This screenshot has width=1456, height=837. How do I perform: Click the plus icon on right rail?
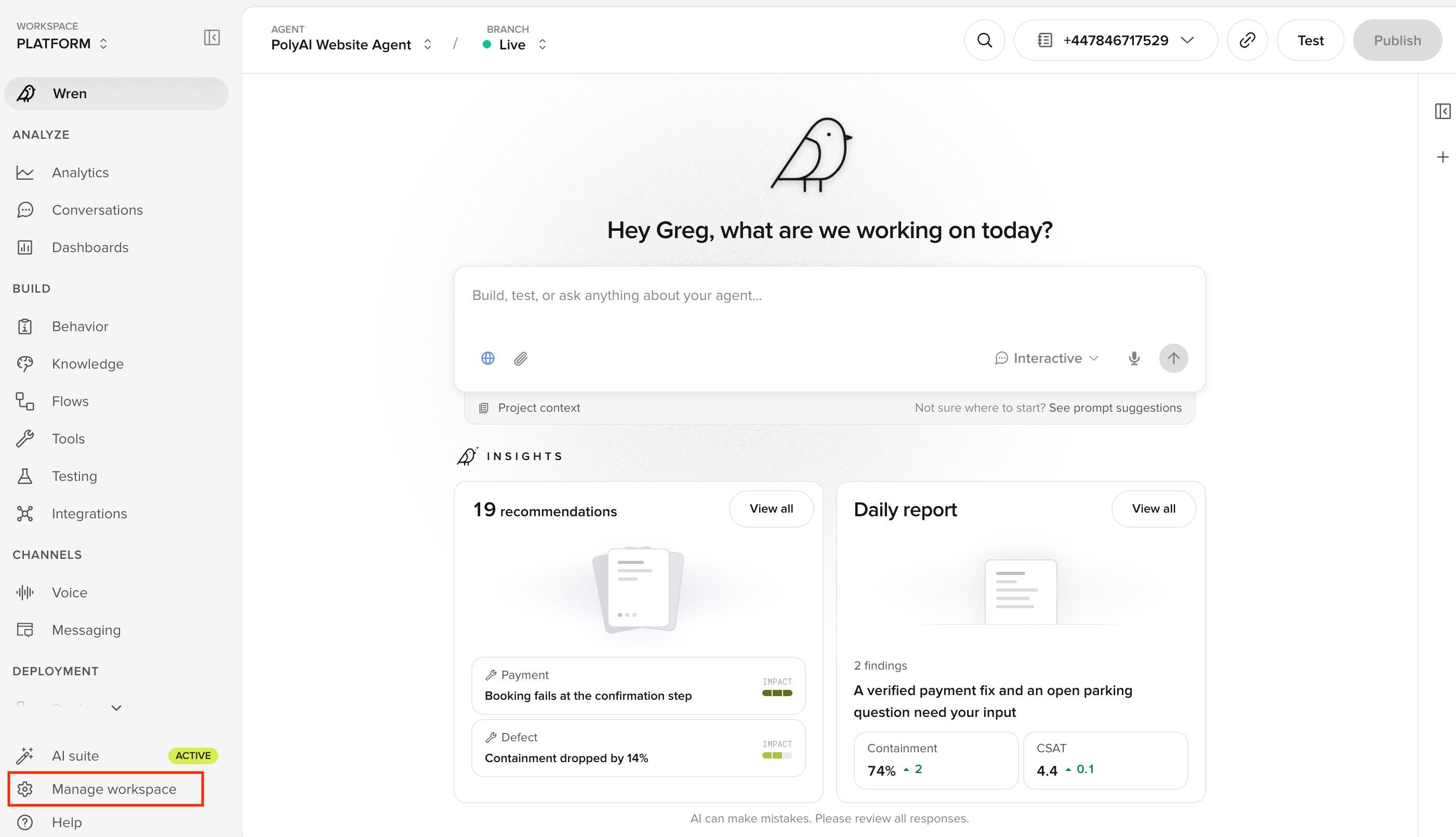(x=1442, y=157)
